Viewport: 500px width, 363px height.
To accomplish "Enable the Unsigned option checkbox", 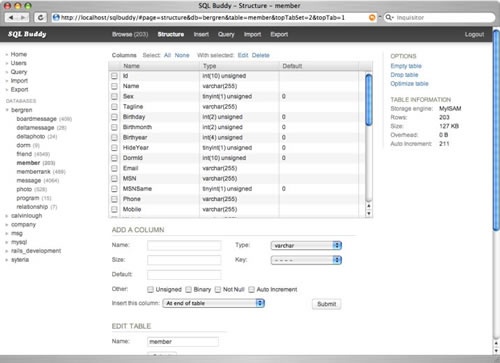I will (151, 289).
